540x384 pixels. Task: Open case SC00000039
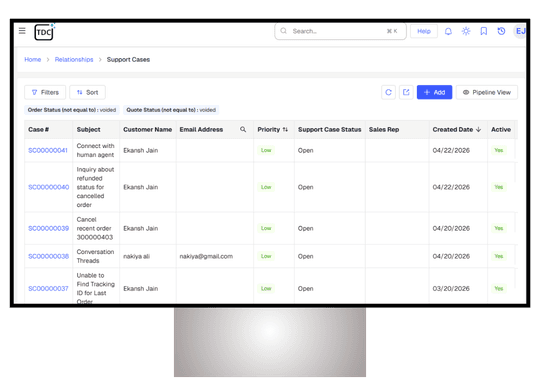49,228
